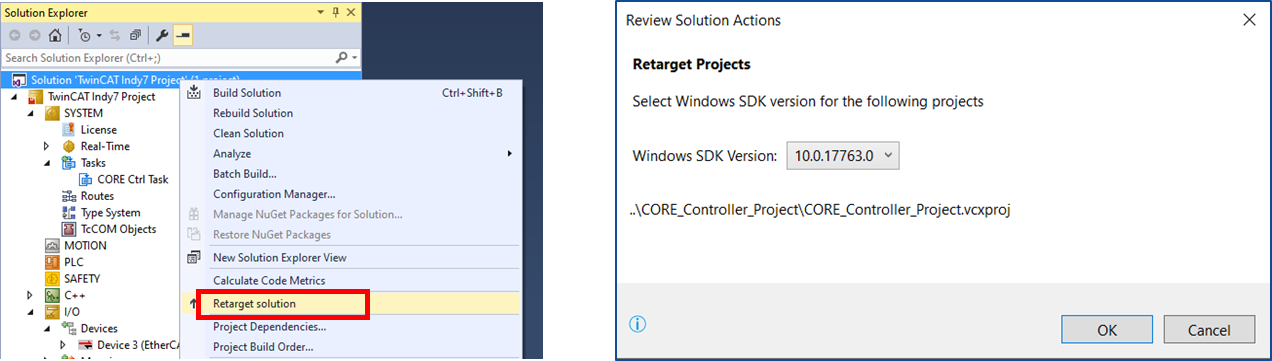This screenshot has height=361, width=1272.
Task: Click the TcCOM Objects item icon
Action: [69, 229]
